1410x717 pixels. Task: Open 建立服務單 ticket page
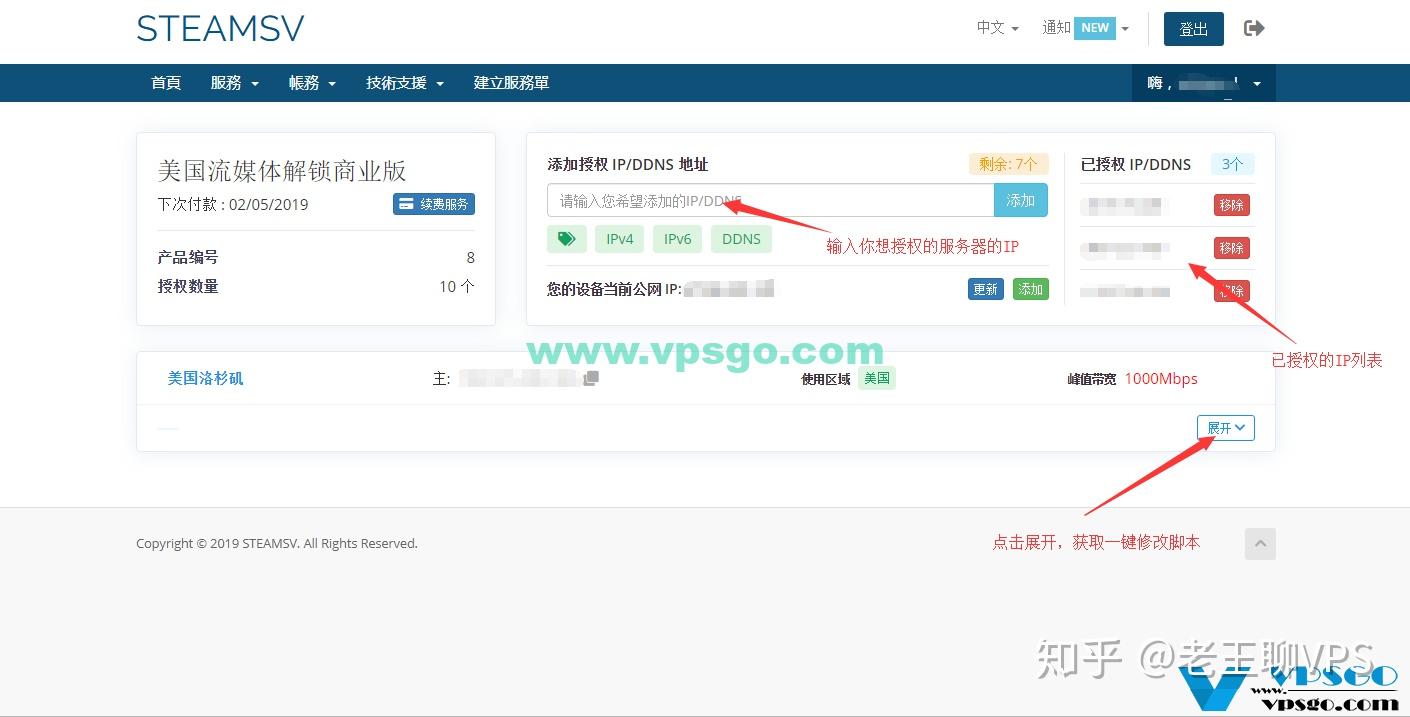pos(511,83)
